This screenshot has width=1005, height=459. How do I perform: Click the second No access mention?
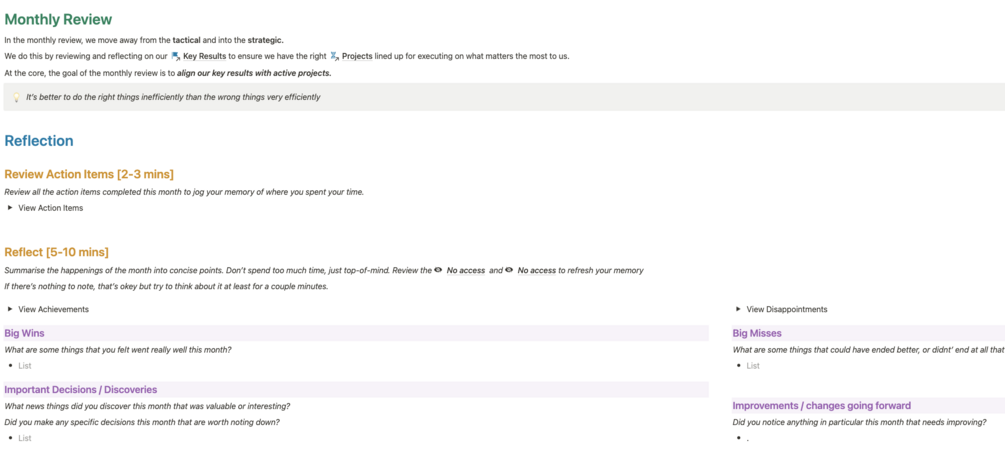pos(536,270)
